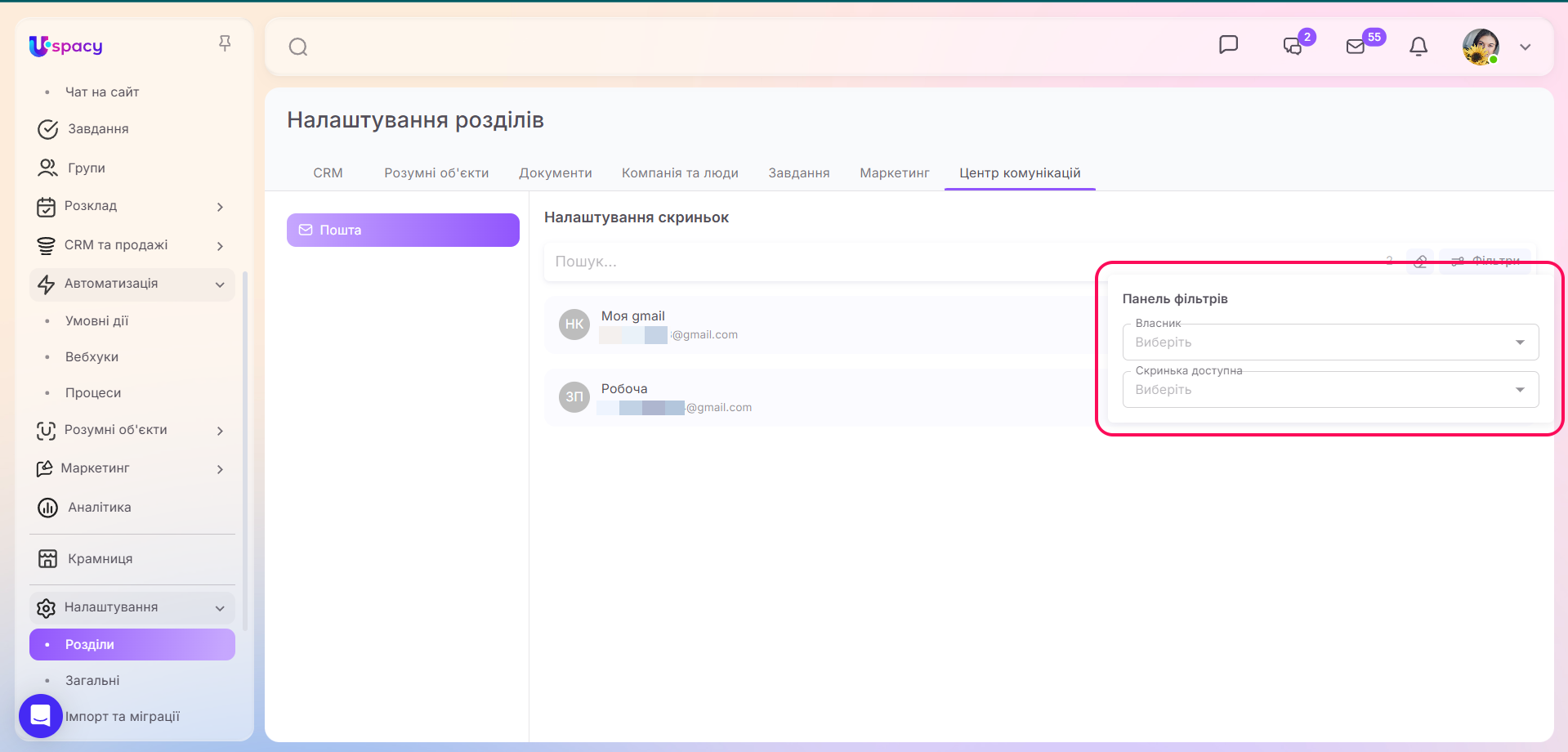Viewport: 1568px width, 752px height.
Task: Expand profile menu chevron
Action: 1525,47
